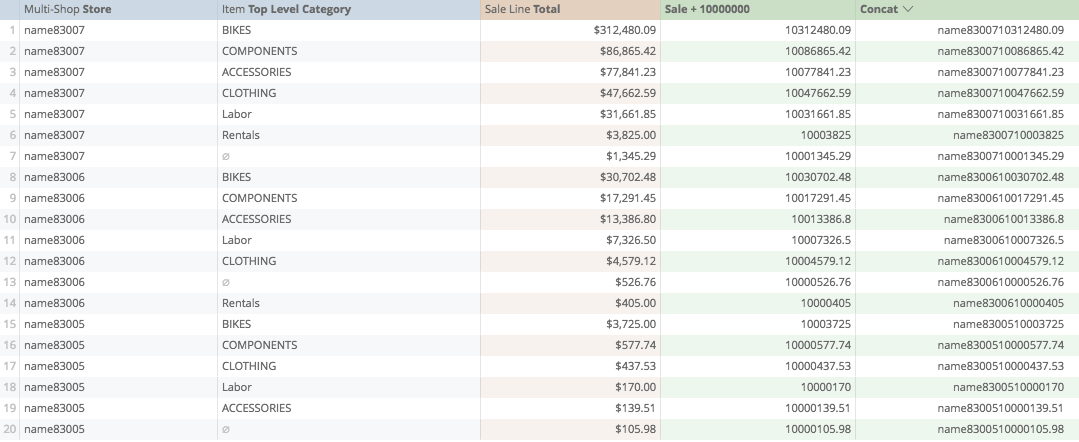
Task: Select cell $312,480.09 in Sale Line Total
Action: [x=570, y=30]
